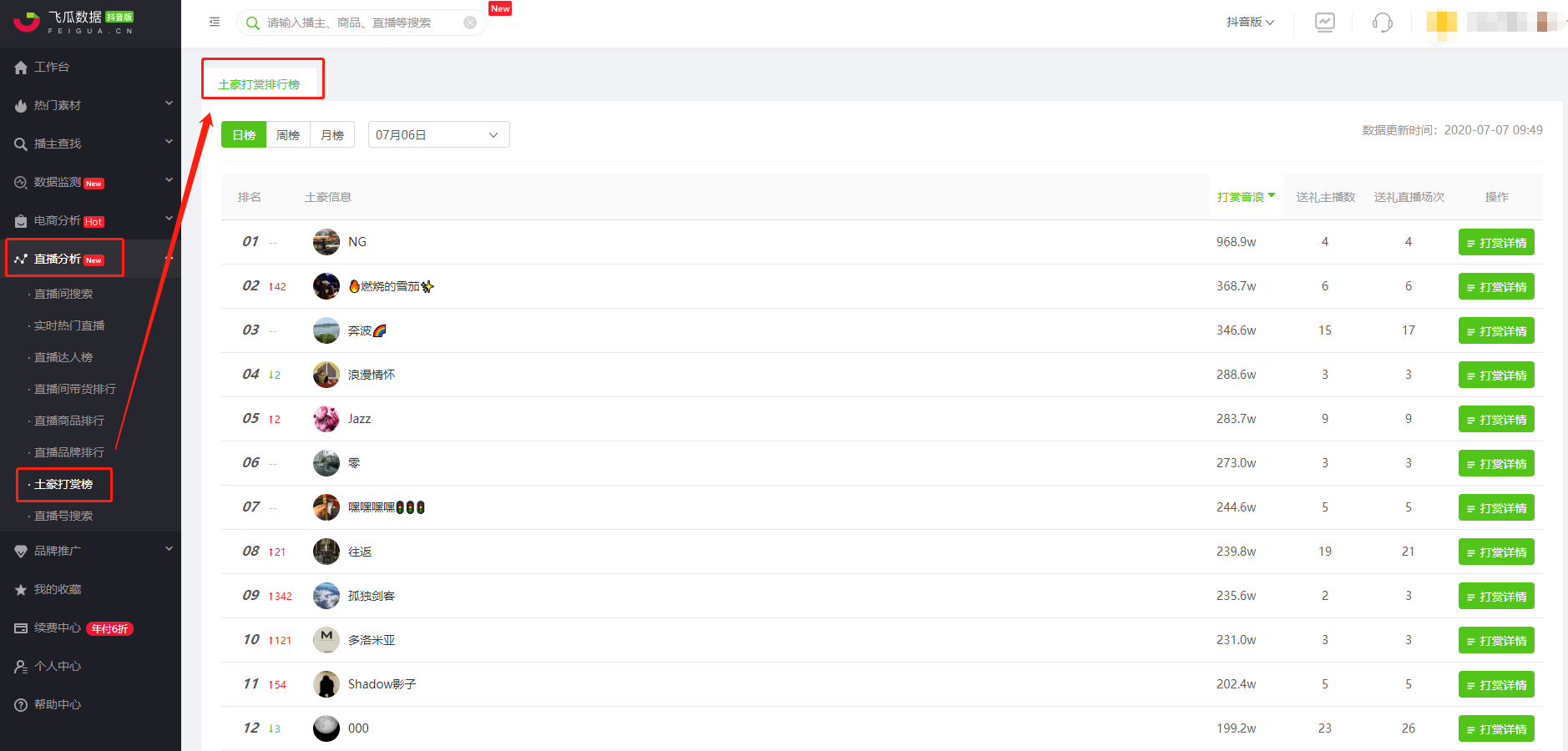Open 直播达人榜 submenu item

[63, 357]
